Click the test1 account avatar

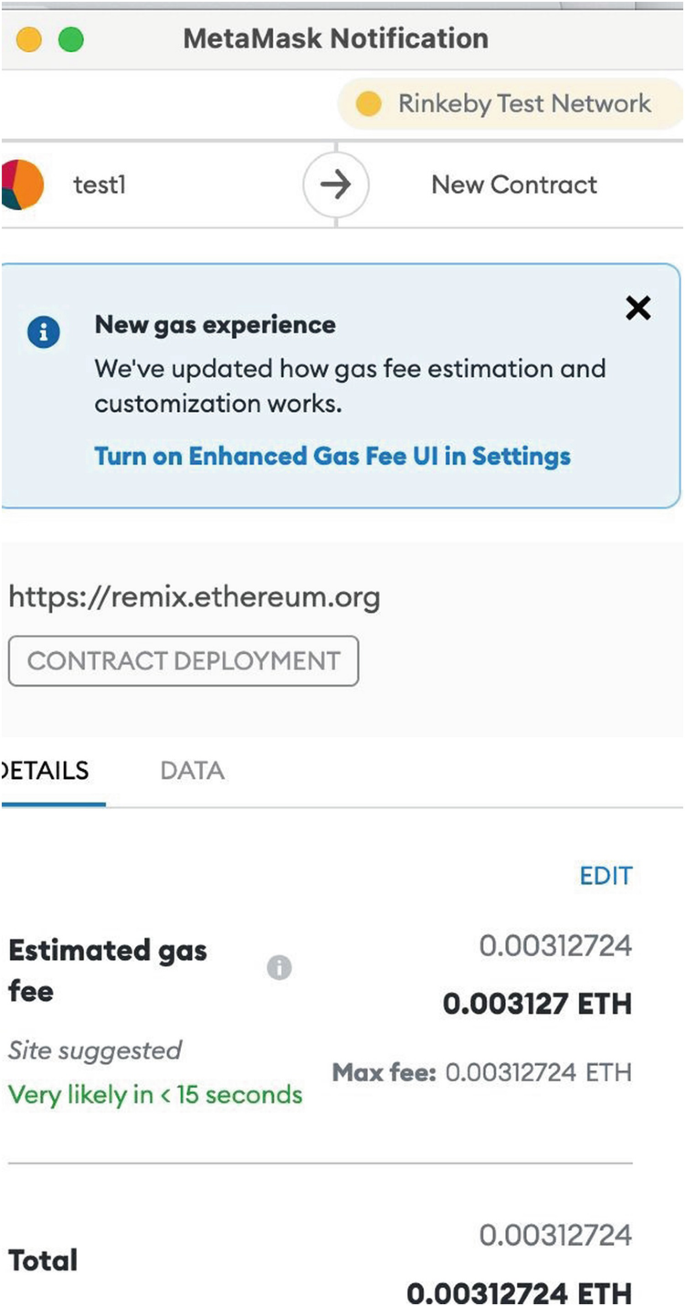22,185
